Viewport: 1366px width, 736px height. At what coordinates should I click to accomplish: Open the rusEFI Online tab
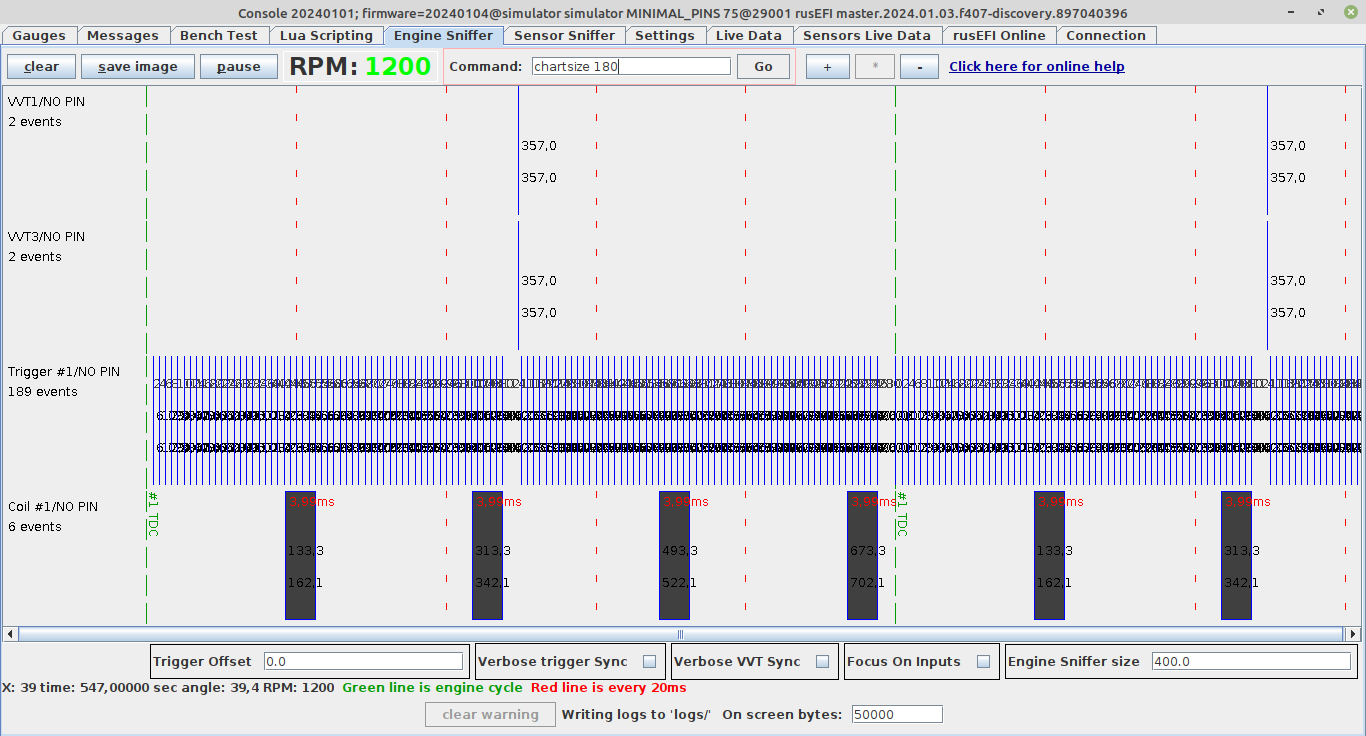(999, 35)
